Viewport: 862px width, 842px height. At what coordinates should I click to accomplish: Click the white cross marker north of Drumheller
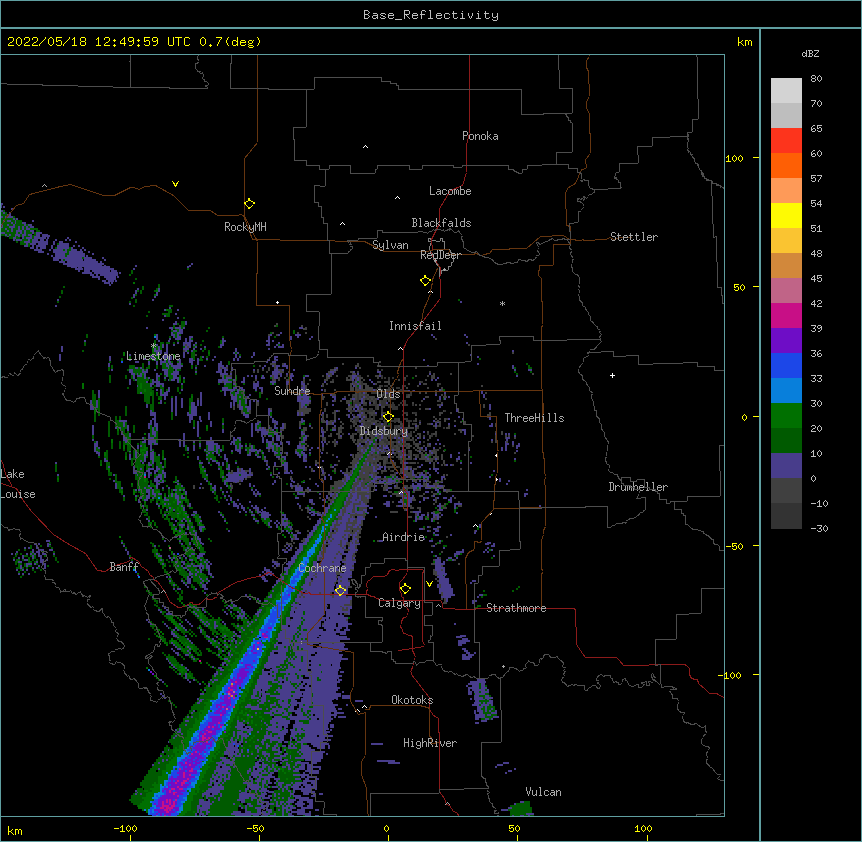pyautogui.click(x=612, y=375)
